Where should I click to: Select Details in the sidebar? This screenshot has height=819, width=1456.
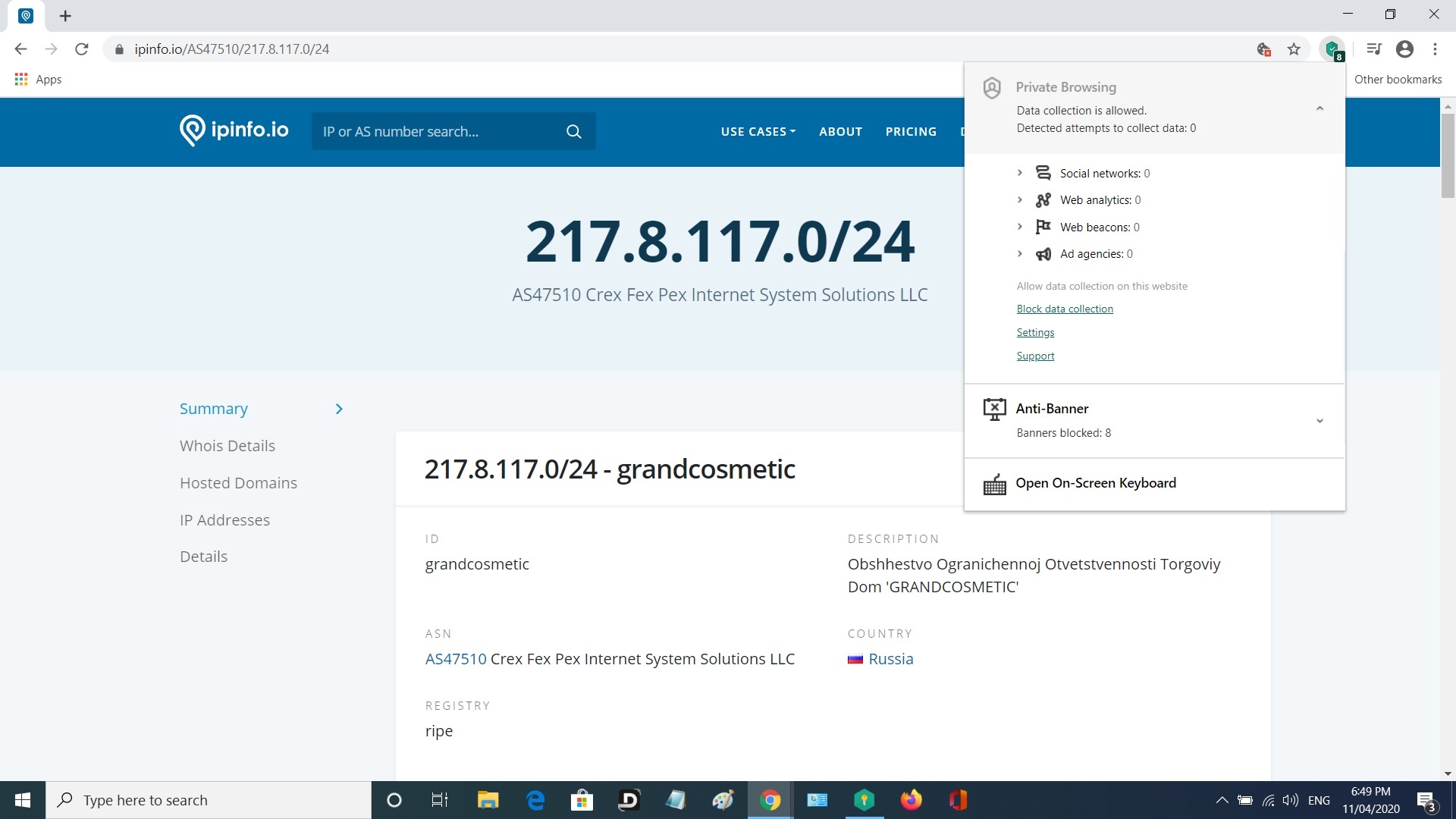[x=203, y=557]
